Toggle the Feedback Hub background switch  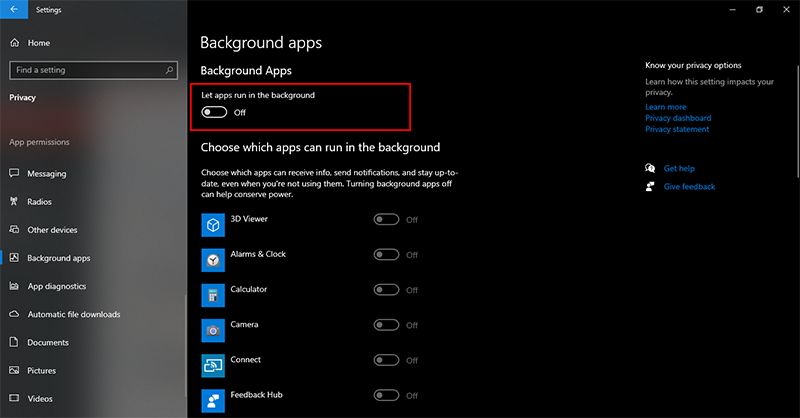coord(386,396)
